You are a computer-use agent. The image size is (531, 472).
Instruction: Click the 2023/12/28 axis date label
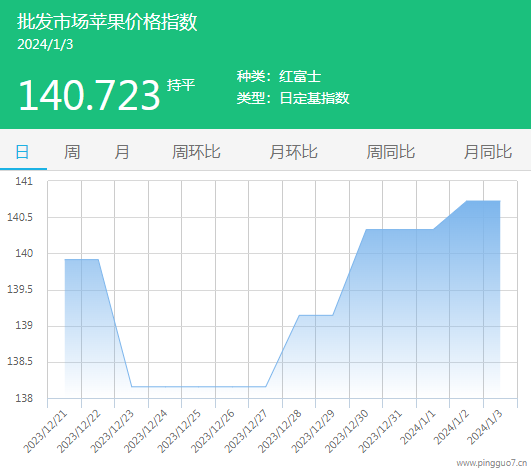279,431
